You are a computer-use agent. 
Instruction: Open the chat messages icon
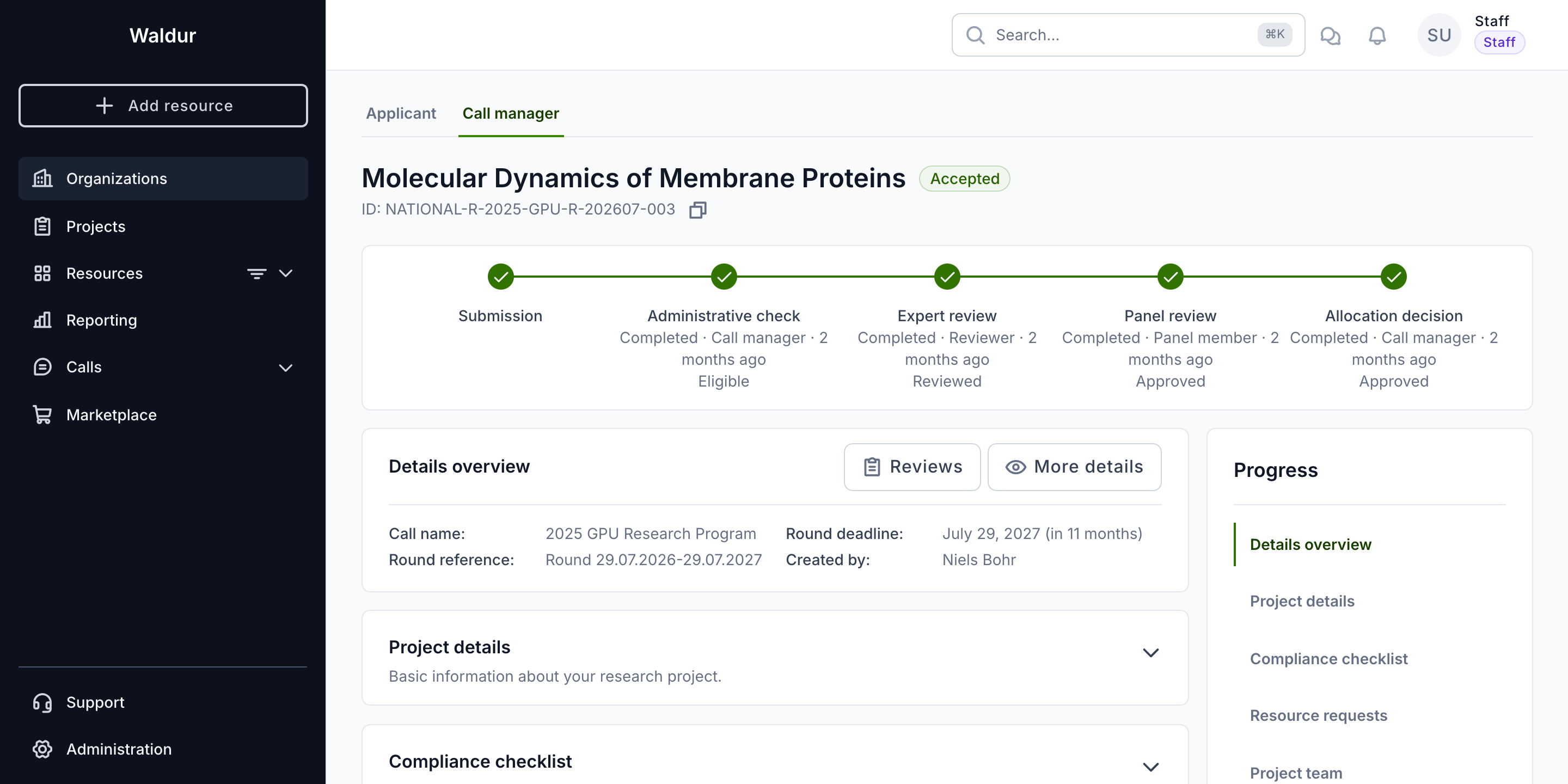coord(1330,36)
